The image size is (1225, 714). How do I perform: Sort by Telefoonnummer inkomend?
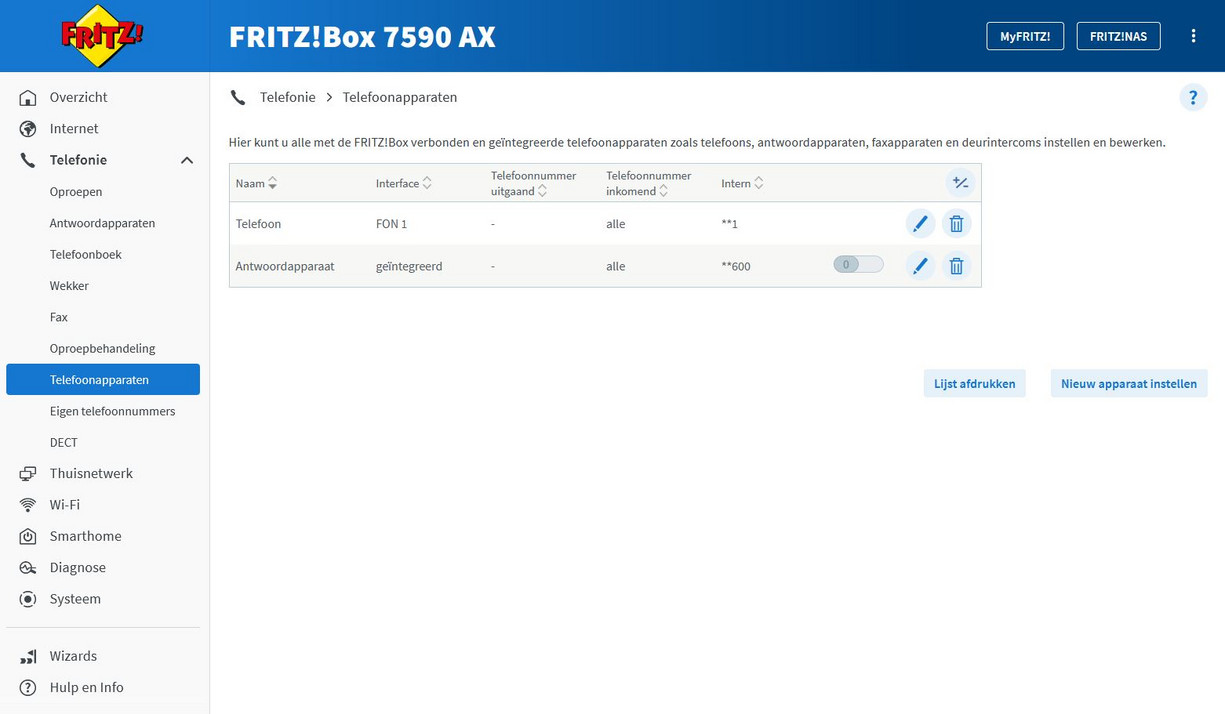click(x=649, y=183)
